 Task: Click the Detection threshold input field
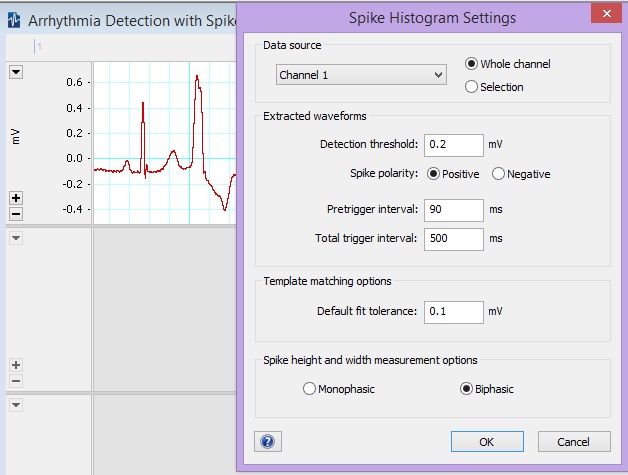453,144
